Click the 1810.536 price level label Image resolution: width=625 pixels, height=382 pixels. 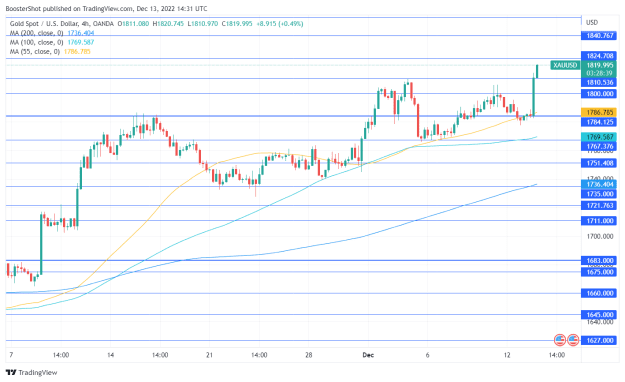599,83
